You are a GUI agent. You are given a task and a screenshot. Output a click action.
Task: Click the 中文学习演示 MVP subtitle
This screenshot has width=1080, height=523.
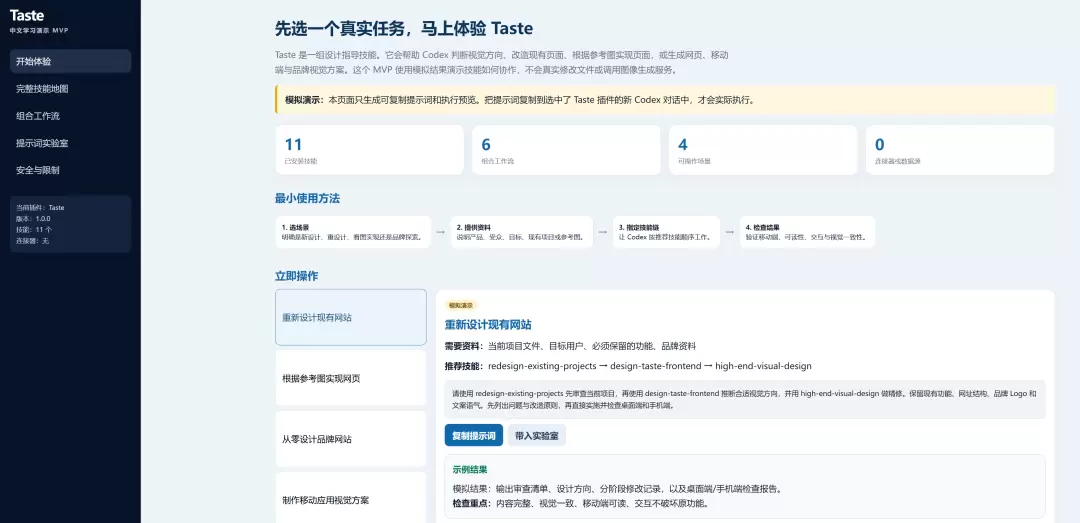39,31
